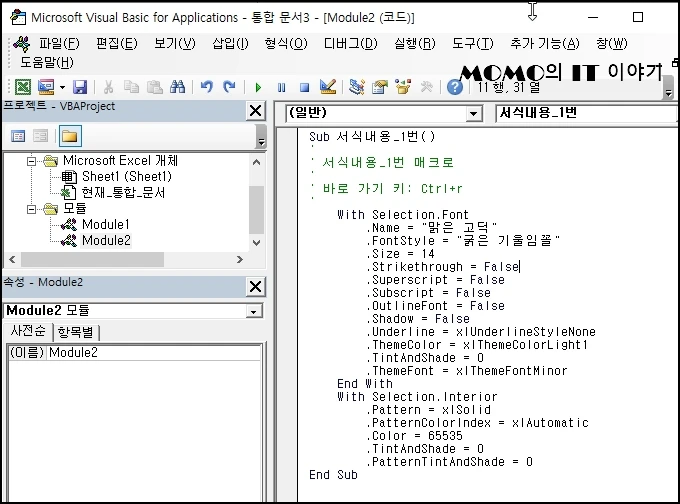The image size is (680, 504).
Task: Click the code line ".Color = 65535"
Action: 415,436
